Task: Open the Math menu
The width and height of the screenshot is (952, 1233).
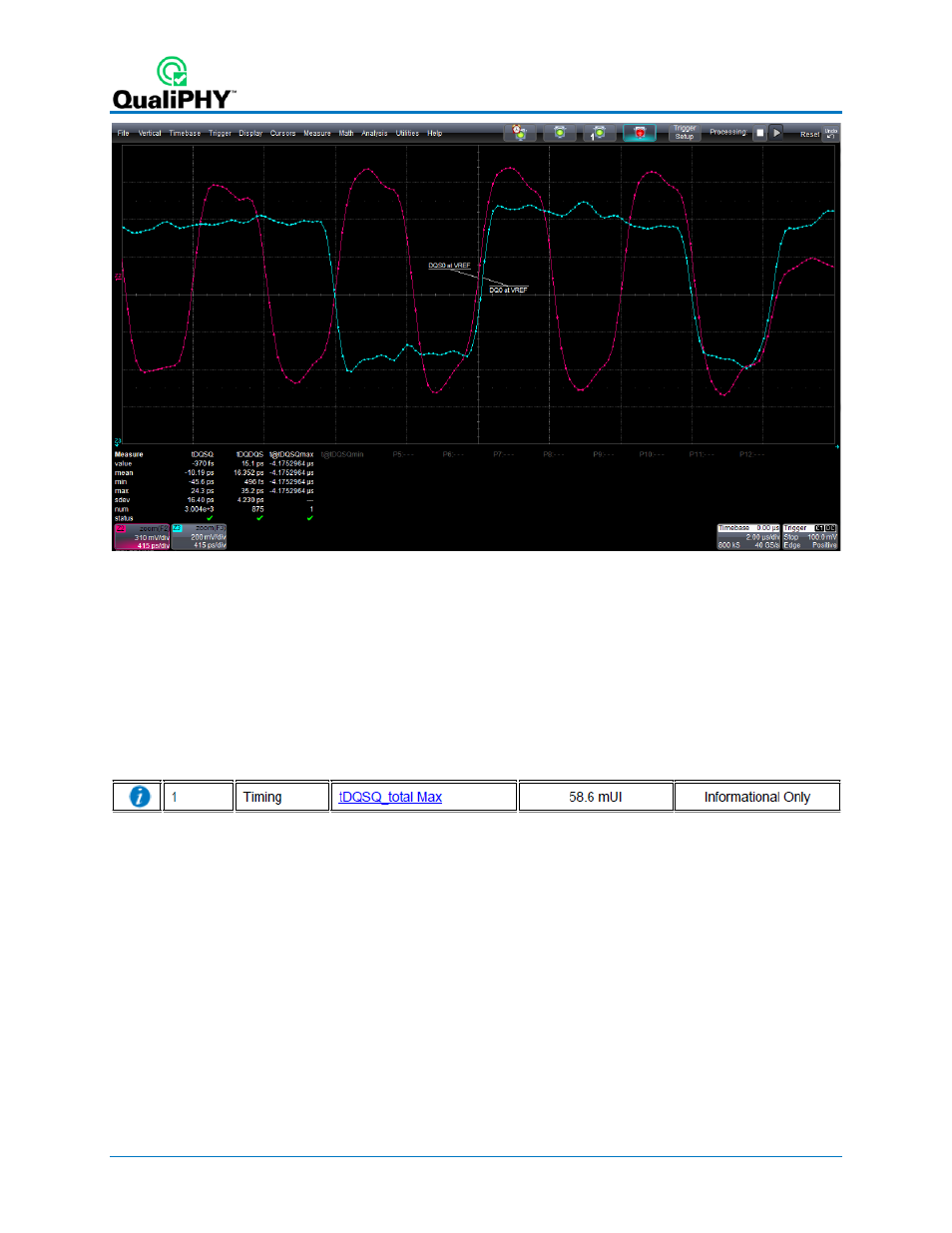Action: [x=346, y=133]
